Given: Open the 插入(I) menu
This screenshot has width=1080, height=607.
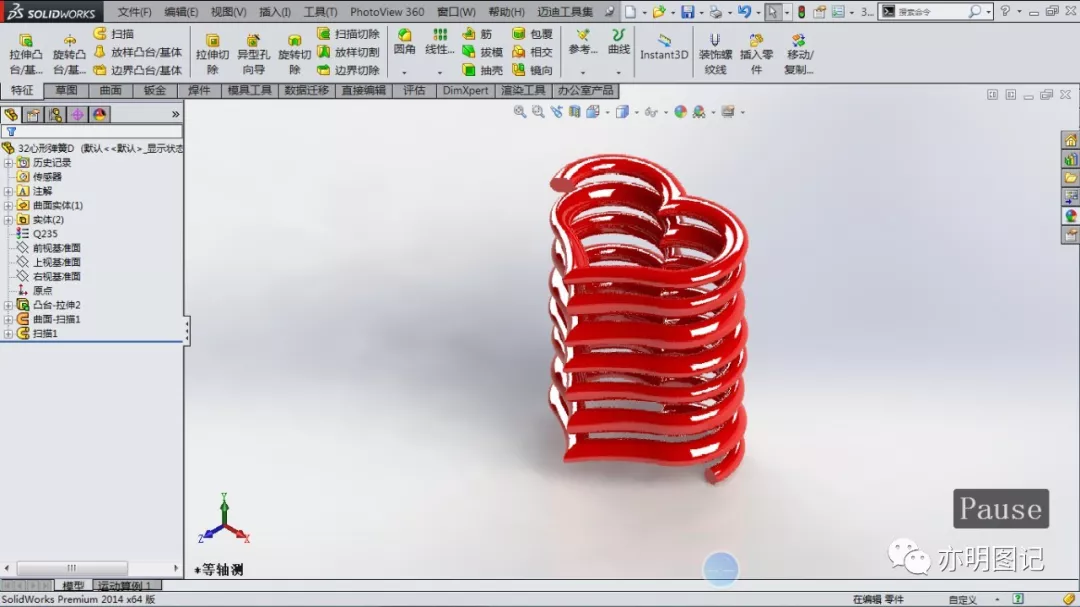Looking at the screenshot, I should tap(275, 12).
